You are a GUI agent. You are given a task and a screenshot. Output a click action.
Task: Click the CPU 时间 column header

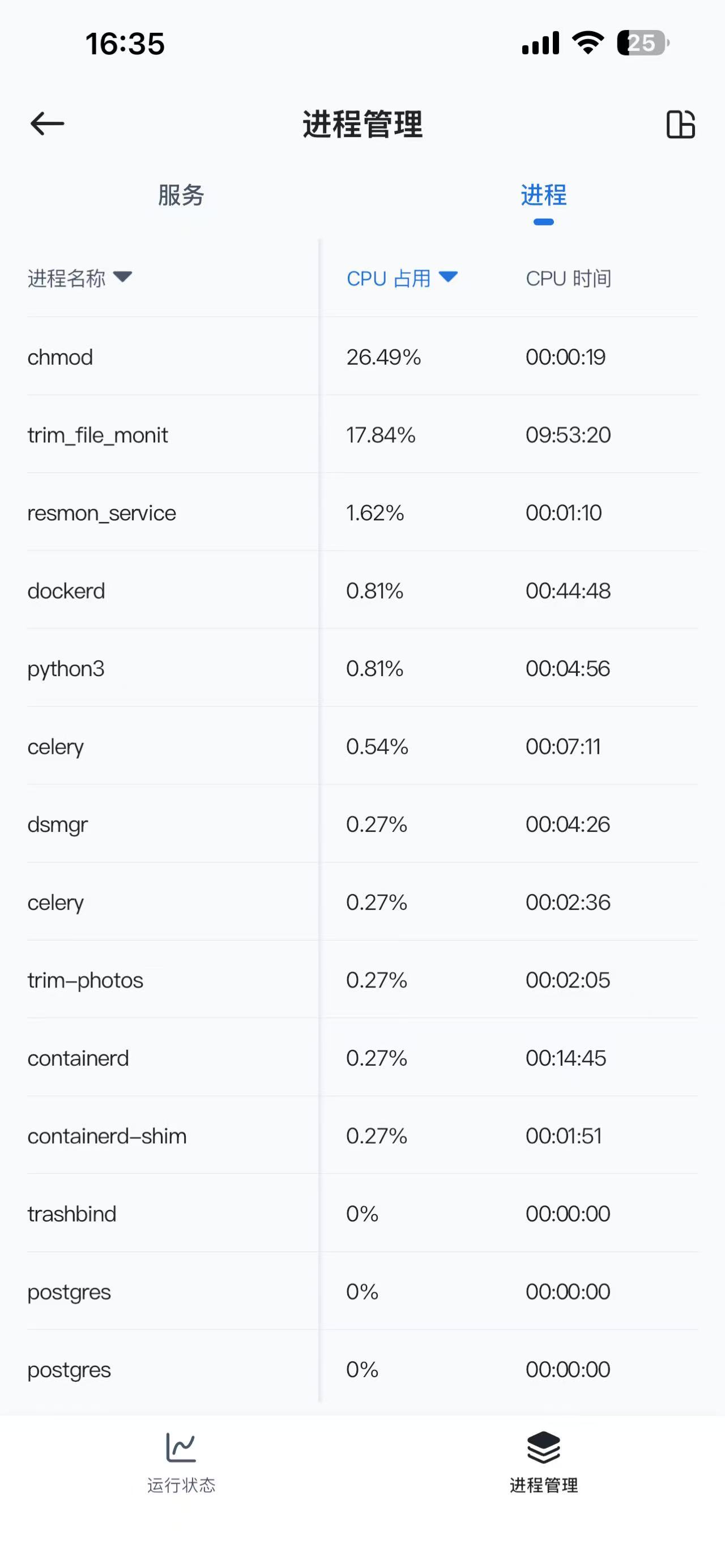(x=568, y=278)
